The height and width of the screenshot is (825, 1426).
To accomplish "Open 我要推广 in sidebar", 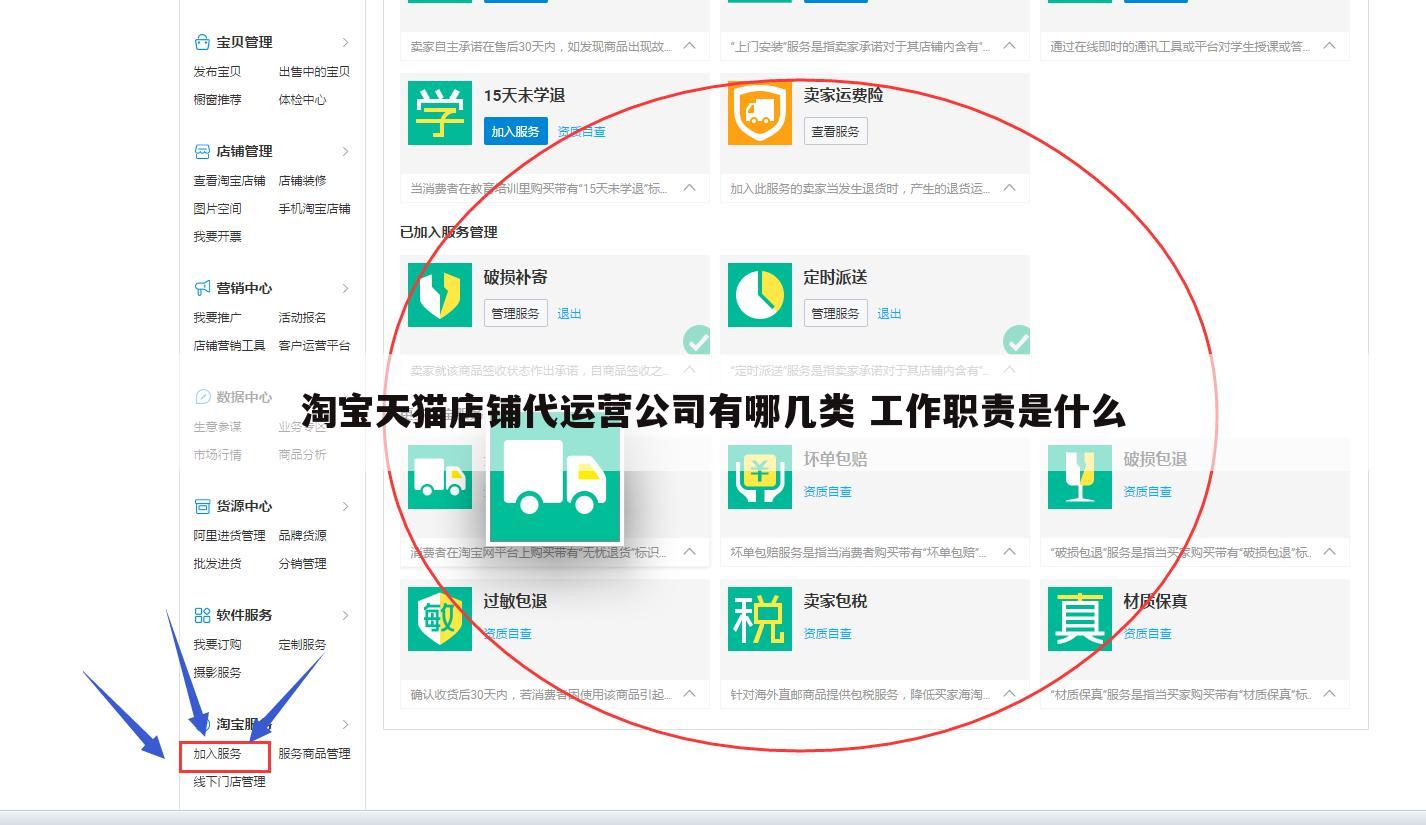I will [x=217, y=317].
